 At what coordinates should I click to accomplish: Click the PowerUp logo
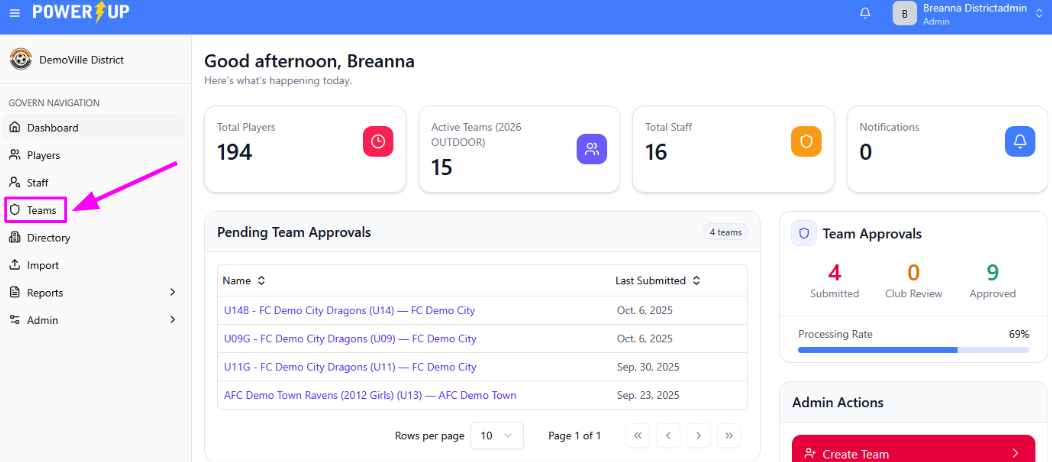pos(81,13)
